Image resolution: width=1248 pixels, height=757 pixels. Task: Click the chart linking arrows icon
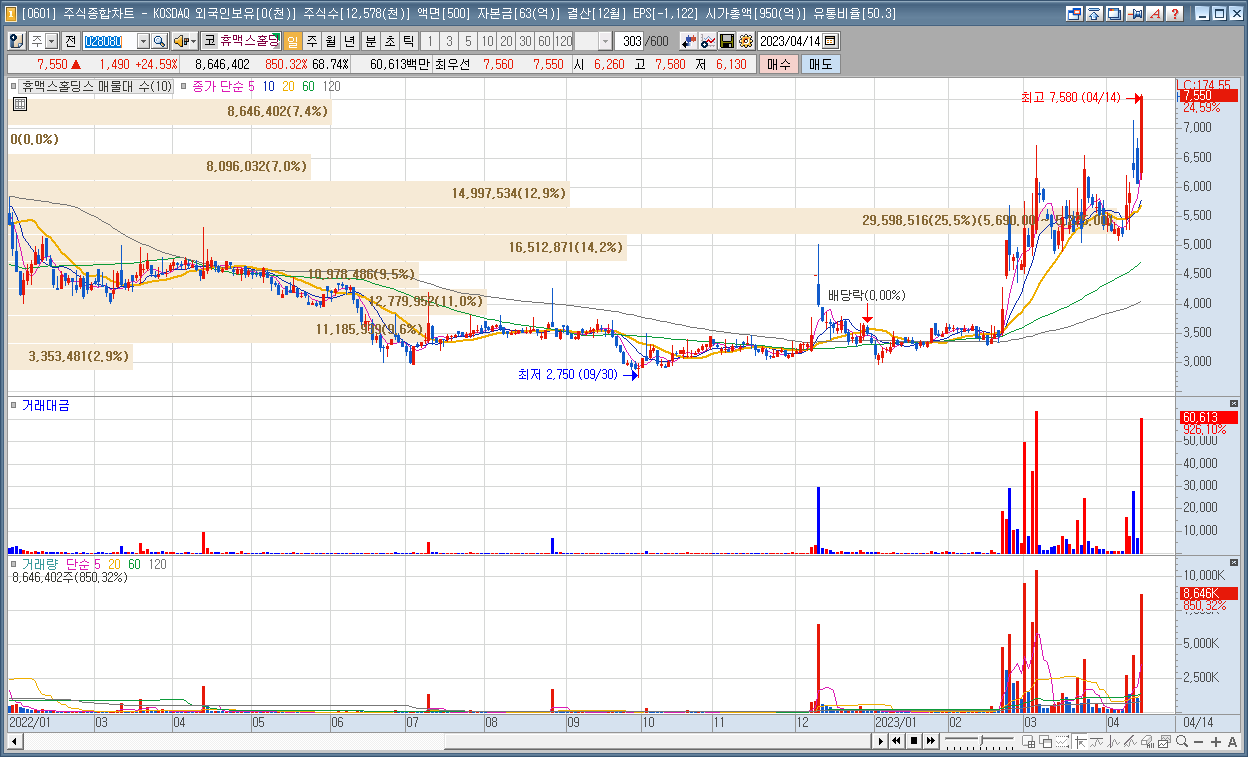coord(688,41)
